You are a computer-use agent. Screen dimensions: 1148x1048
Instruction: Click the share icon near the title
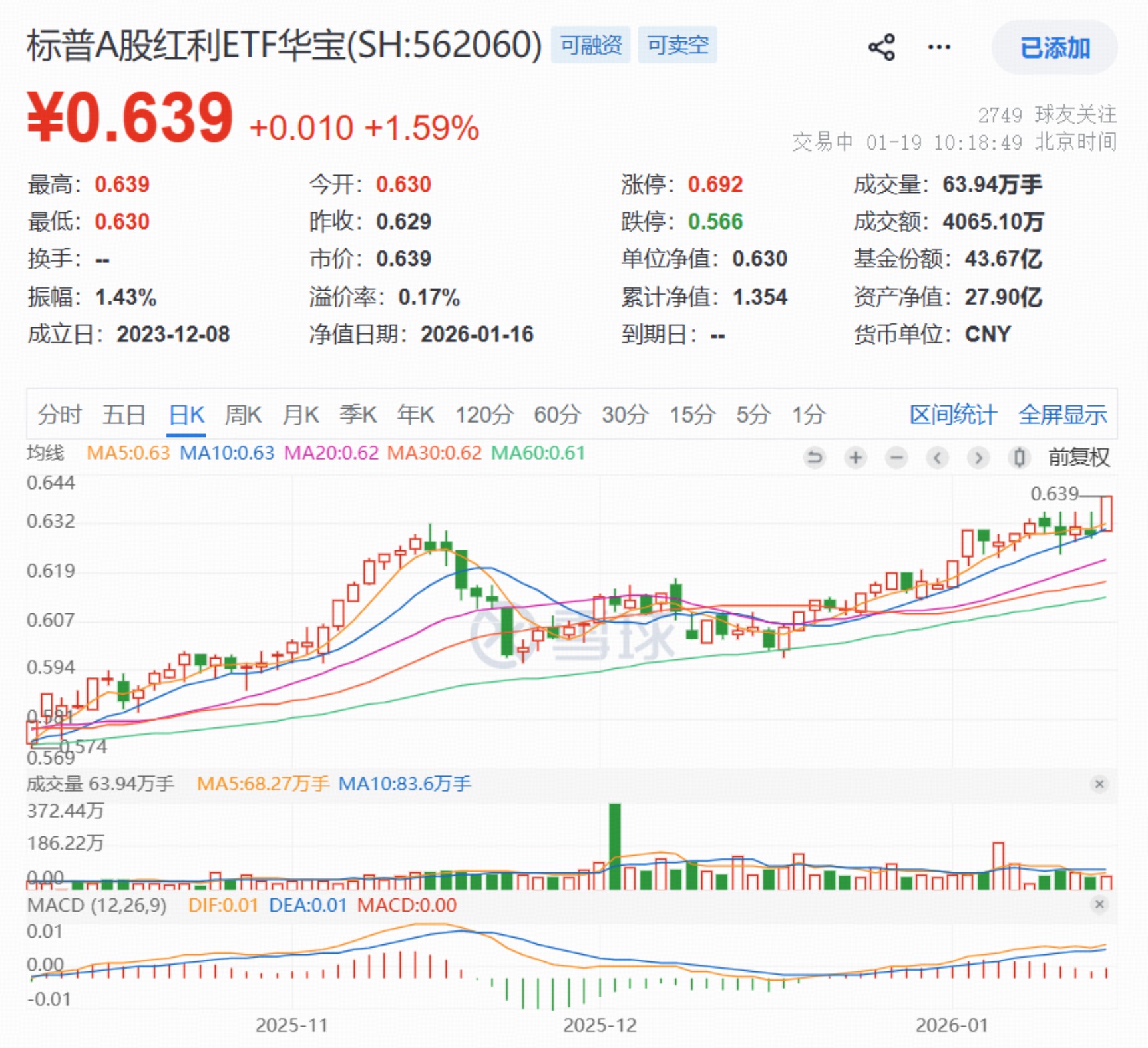click(x=881, y=47)
